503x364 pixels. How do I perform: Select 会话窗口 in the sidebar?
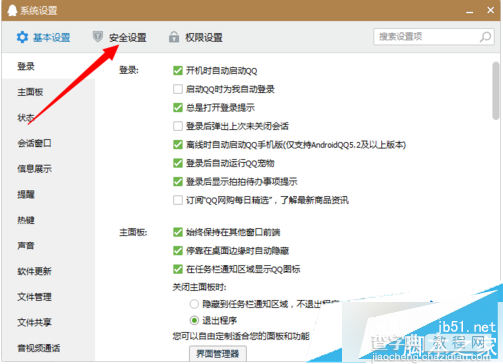pos(49,143)
